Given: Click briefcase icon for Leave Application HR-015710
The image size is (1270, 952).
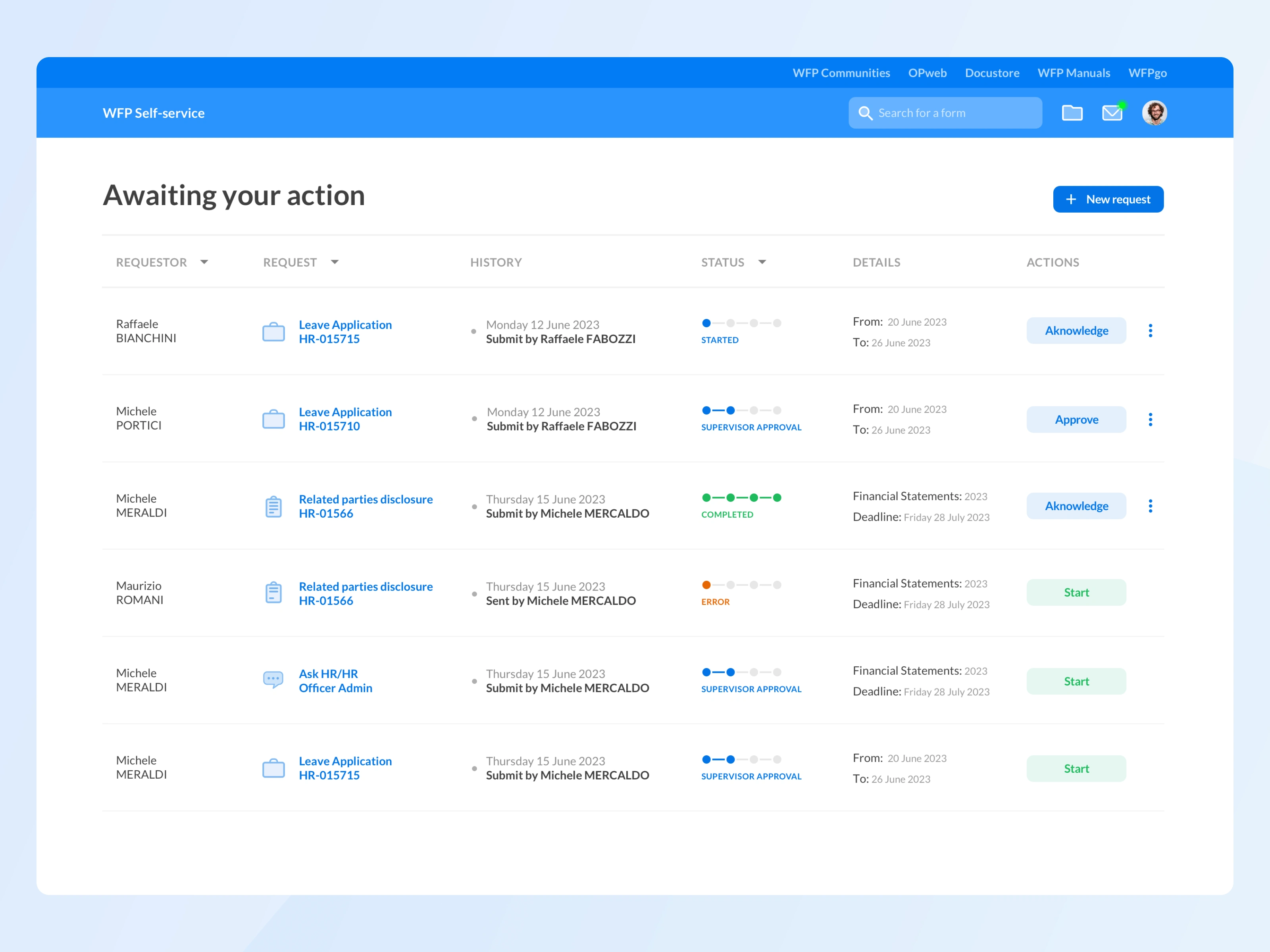Looking at the screenshot, I should click(273, 420).
